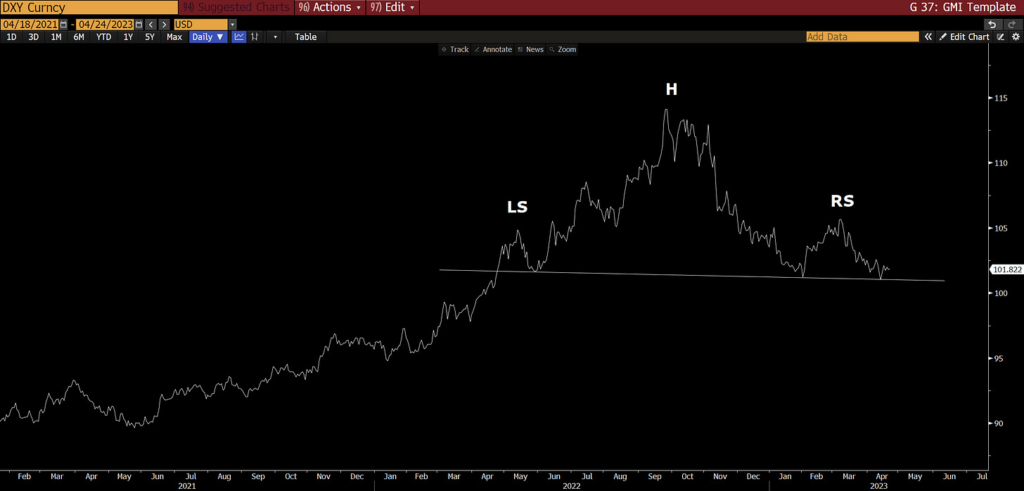
Task: Switch to the candlestick chart icon
Action: [x=256, y=37]
